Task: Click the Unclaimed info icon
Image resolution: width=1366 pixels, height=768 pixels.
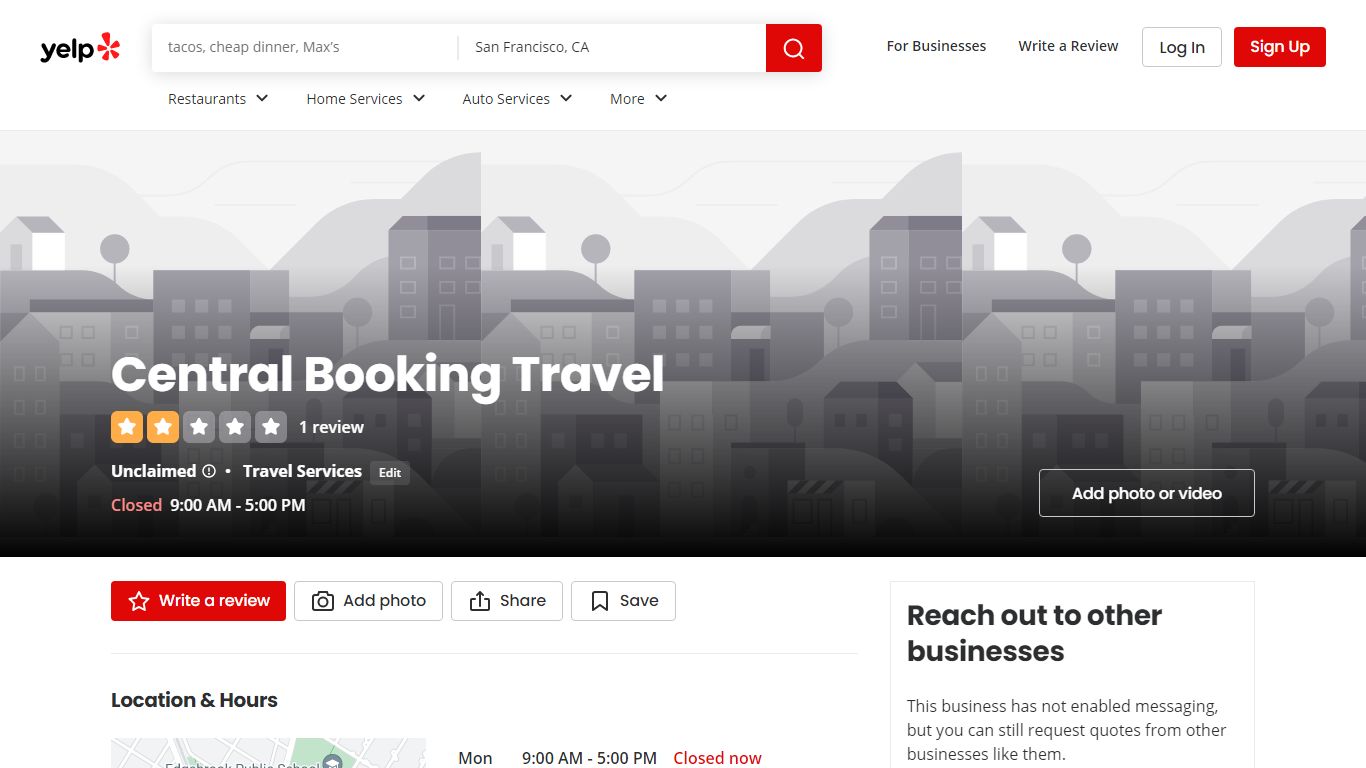Action: point(209,471)
